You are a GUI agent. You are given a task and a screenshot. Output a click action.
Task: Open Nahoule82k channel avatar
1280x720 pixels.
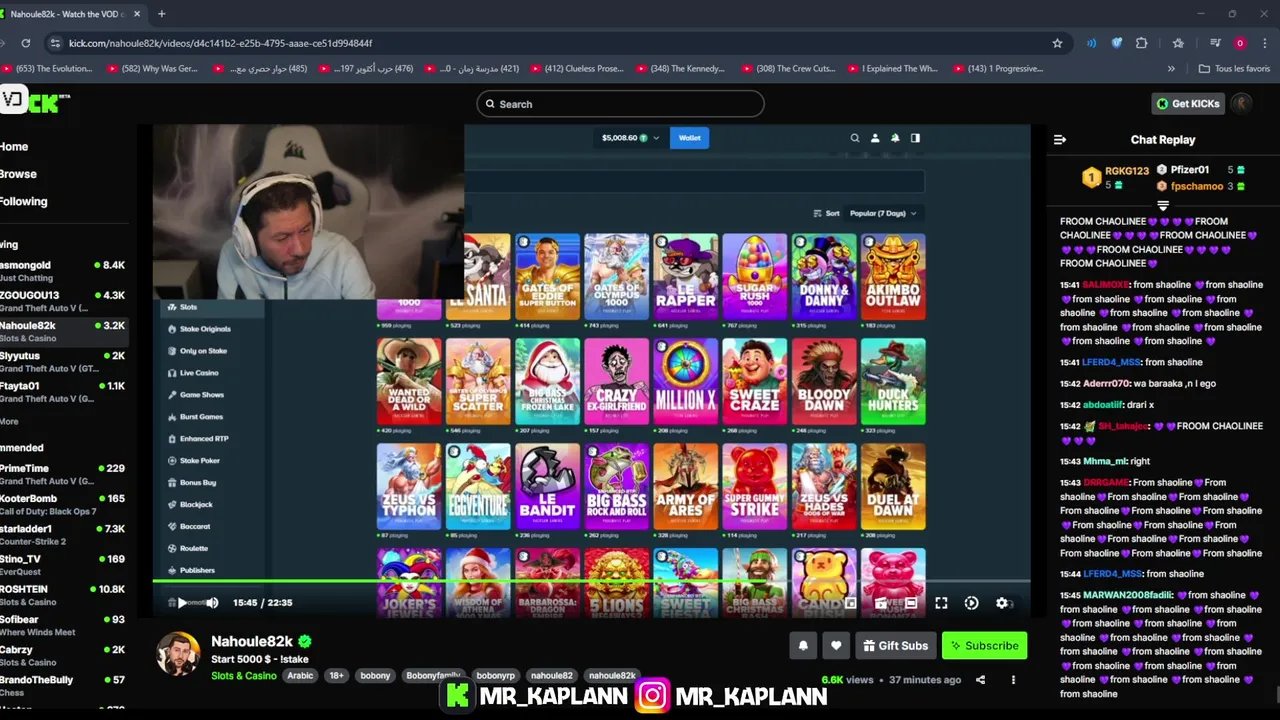point(178,654)
